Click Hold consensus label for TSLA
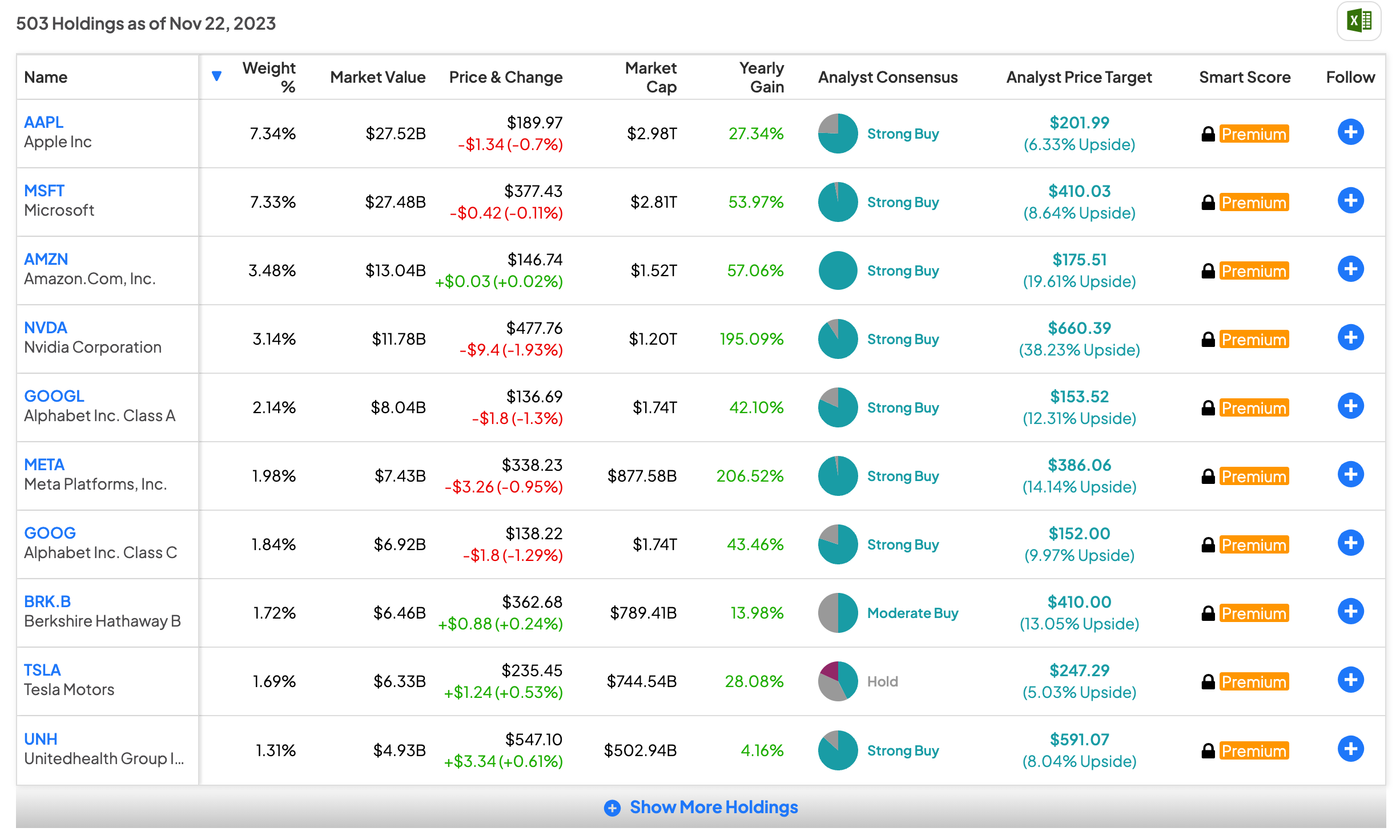The width and height of the screenshot is (1400, 840). [882, 681]
